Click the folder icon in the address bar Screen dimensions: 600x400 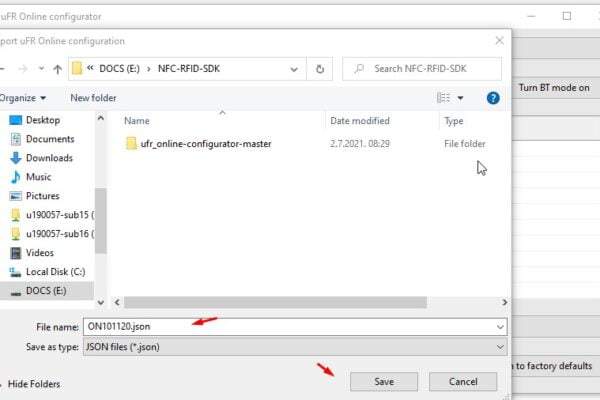77,69
